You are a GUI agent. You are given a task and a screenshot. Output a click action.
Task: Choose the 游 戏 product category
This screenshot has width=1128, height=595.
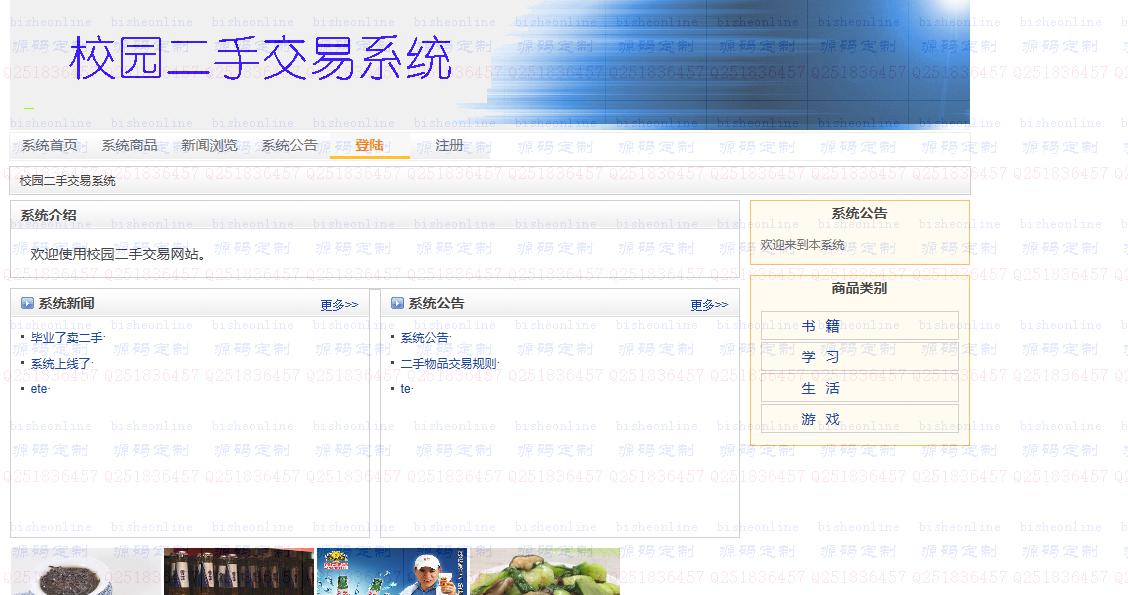click(x=860, y=419)
